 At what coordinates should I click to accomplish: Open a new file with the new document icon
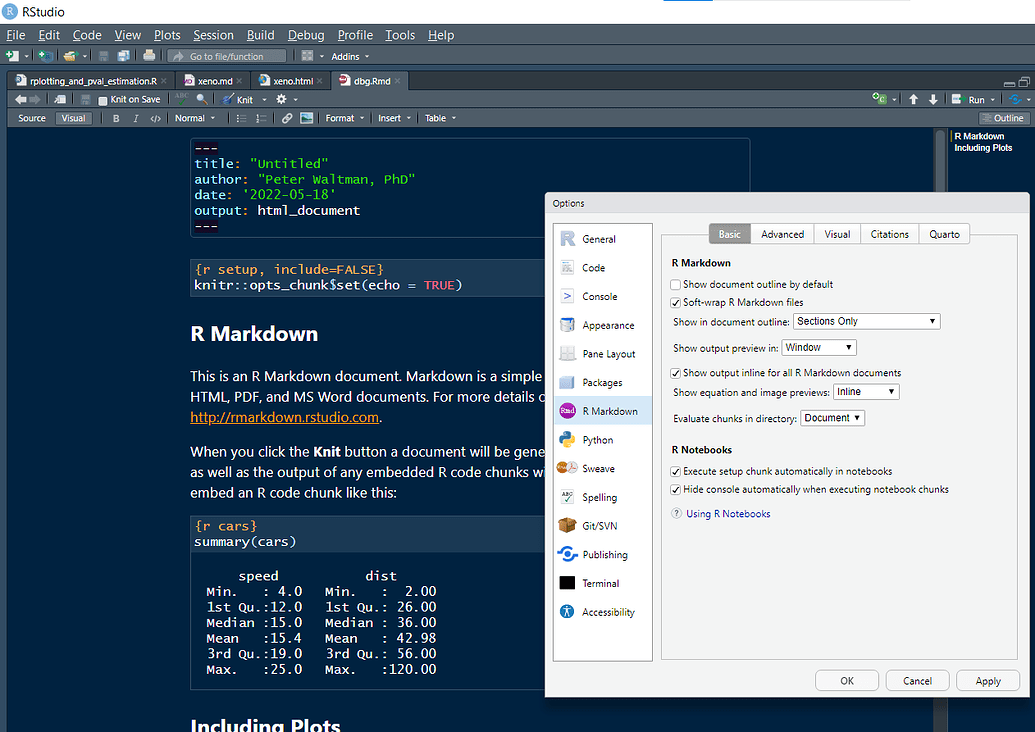tap(14, 56)
